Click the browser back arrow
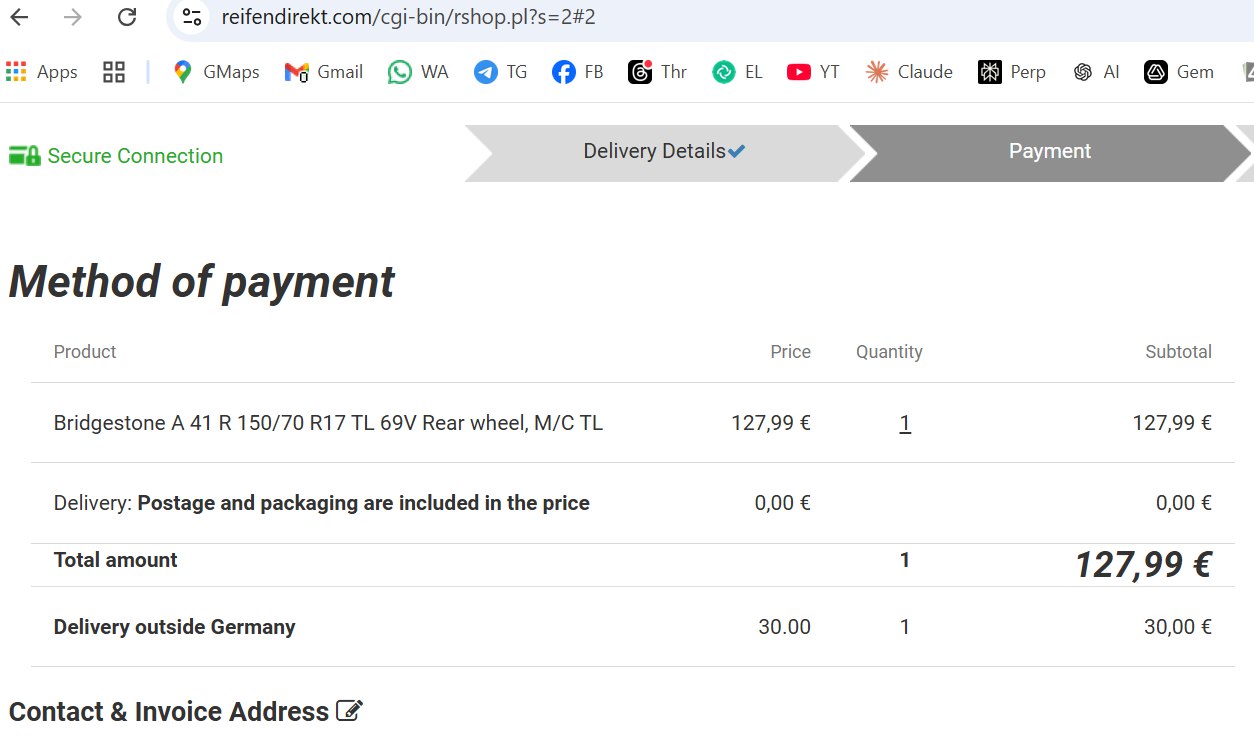 [x=19, y=17]
